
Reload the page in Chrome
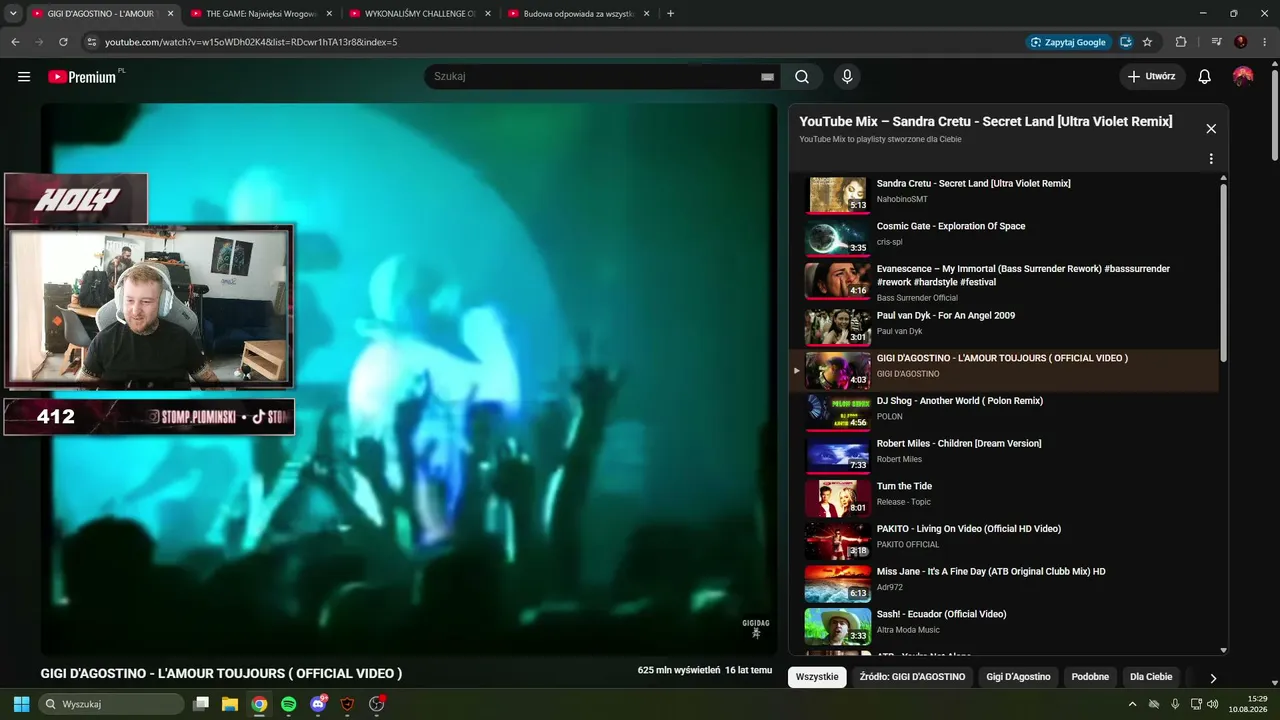(63, 42)
